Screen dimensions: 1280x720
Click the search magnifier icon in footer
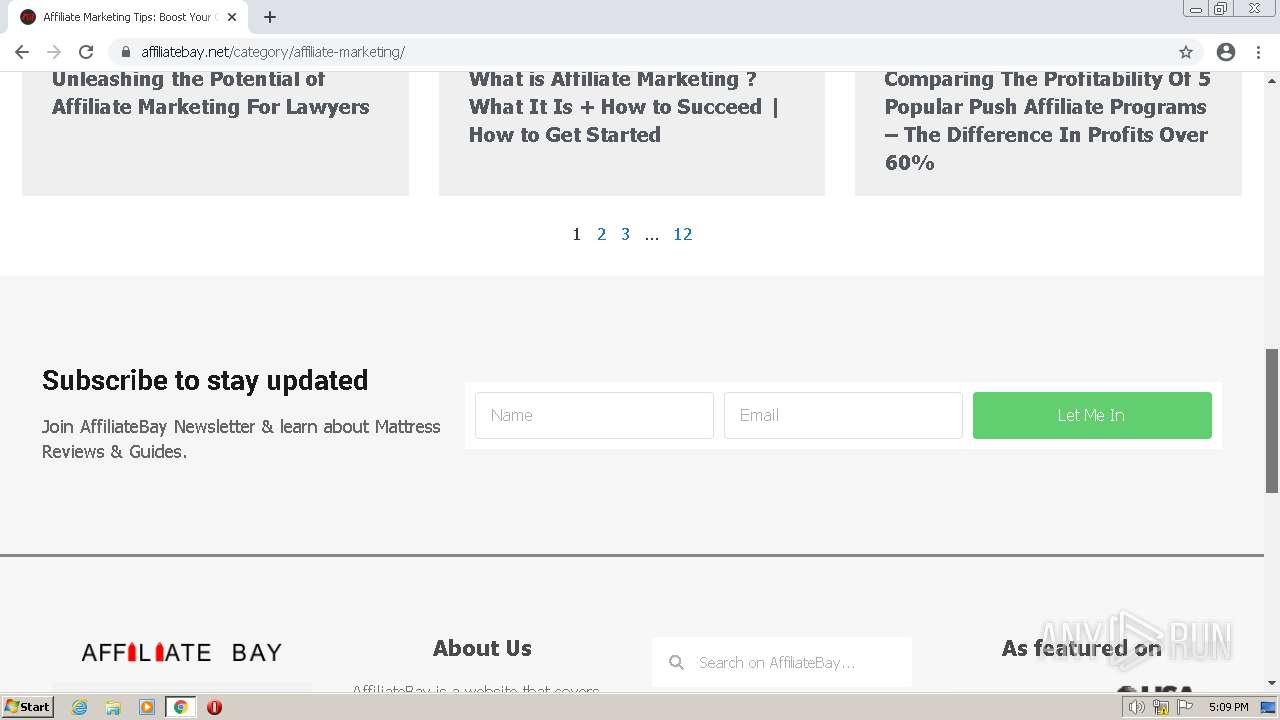pos(677,662)
